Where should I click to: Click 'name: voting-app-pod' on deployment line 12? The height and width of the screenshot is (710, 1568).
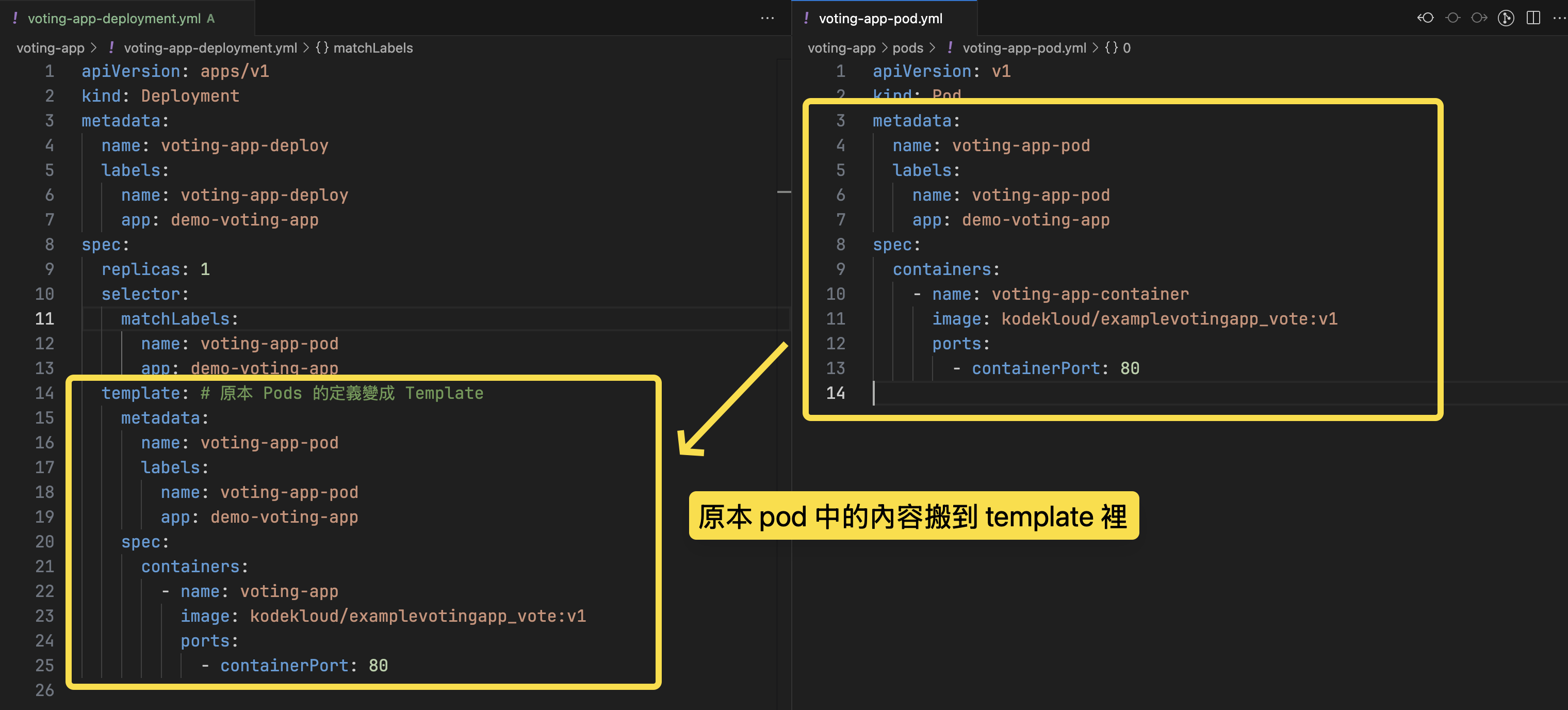pyautogui.click(x=240, y=344)
